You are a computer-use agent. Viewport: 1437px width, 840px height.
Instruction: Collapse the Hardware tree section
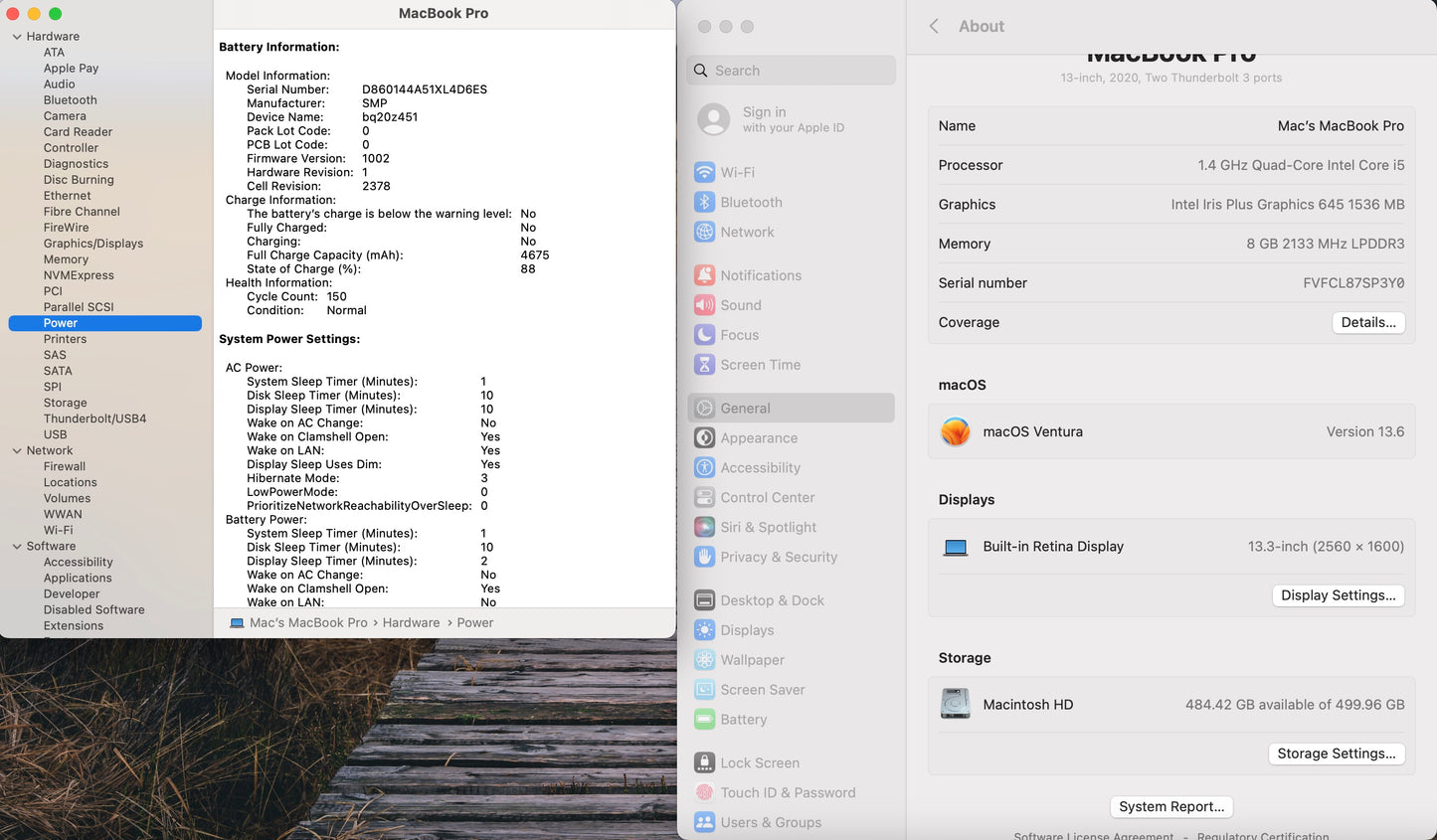click(x=17, y=37)
